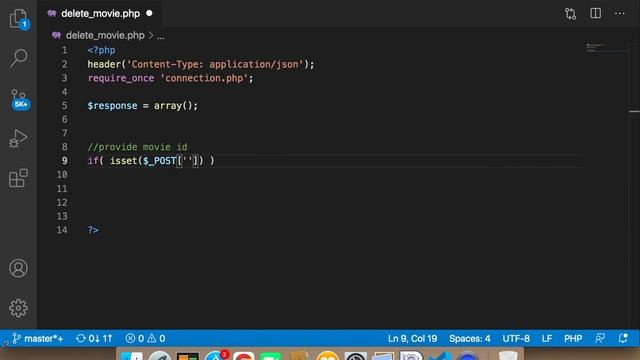
Task: Change end of line sequence LF
Action: pyautogui.click(x=547, y=338)
